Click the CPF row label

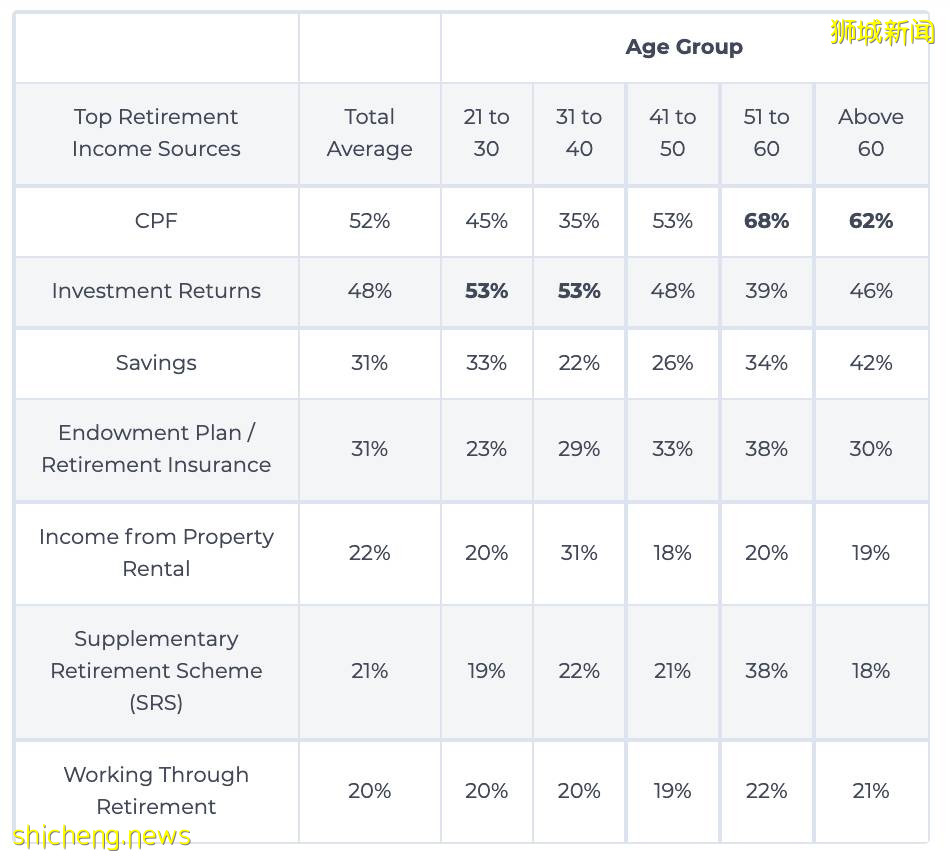tap(156, 221)
